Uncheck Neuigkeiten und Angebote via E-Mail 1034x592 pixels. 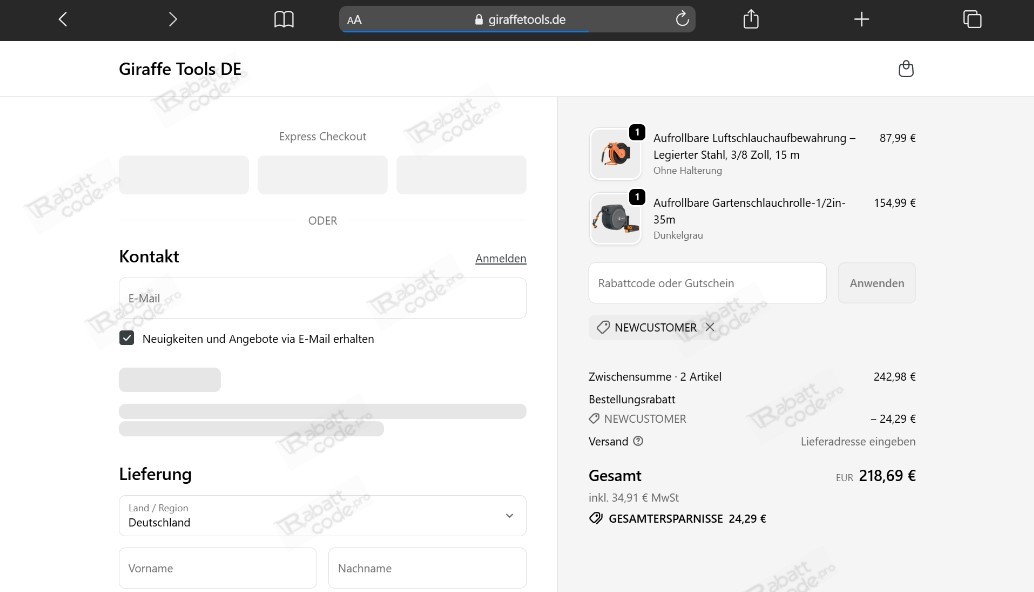pos(127,338)
